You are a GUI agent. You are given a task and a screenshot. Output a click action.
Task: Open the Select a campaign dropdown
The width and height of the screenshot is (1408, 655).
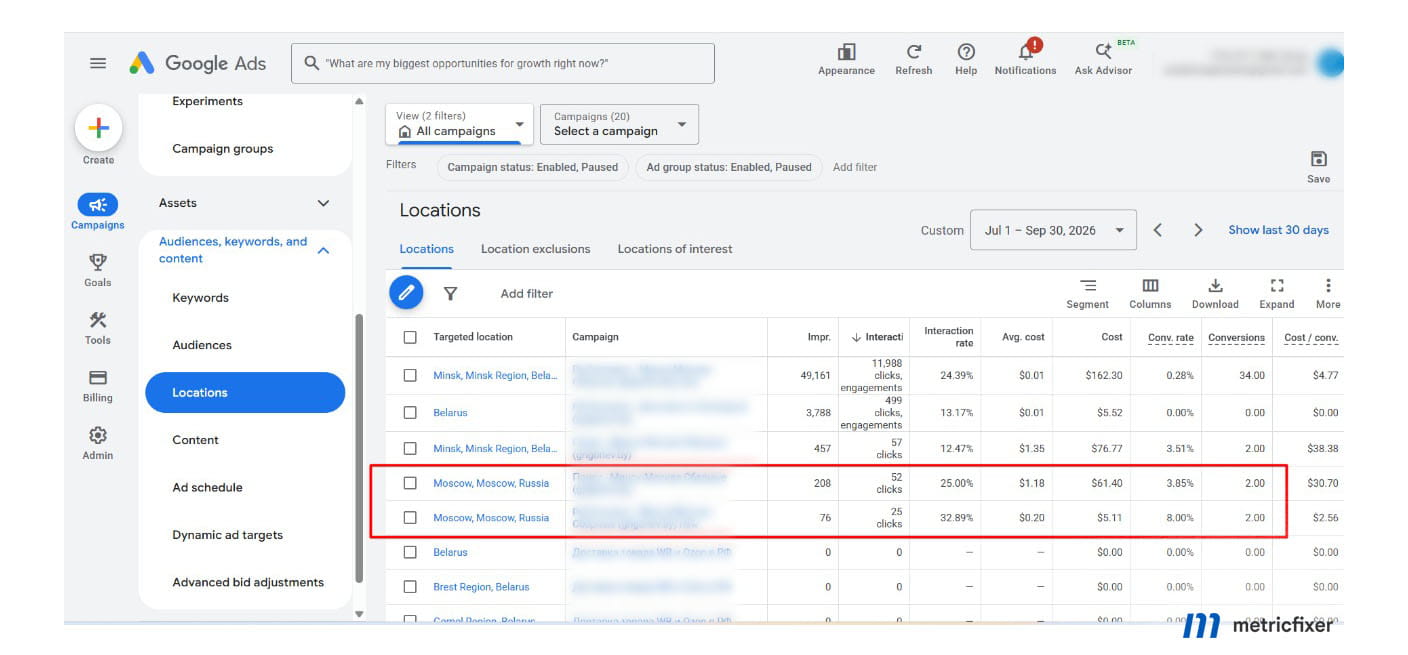point(619,124)
